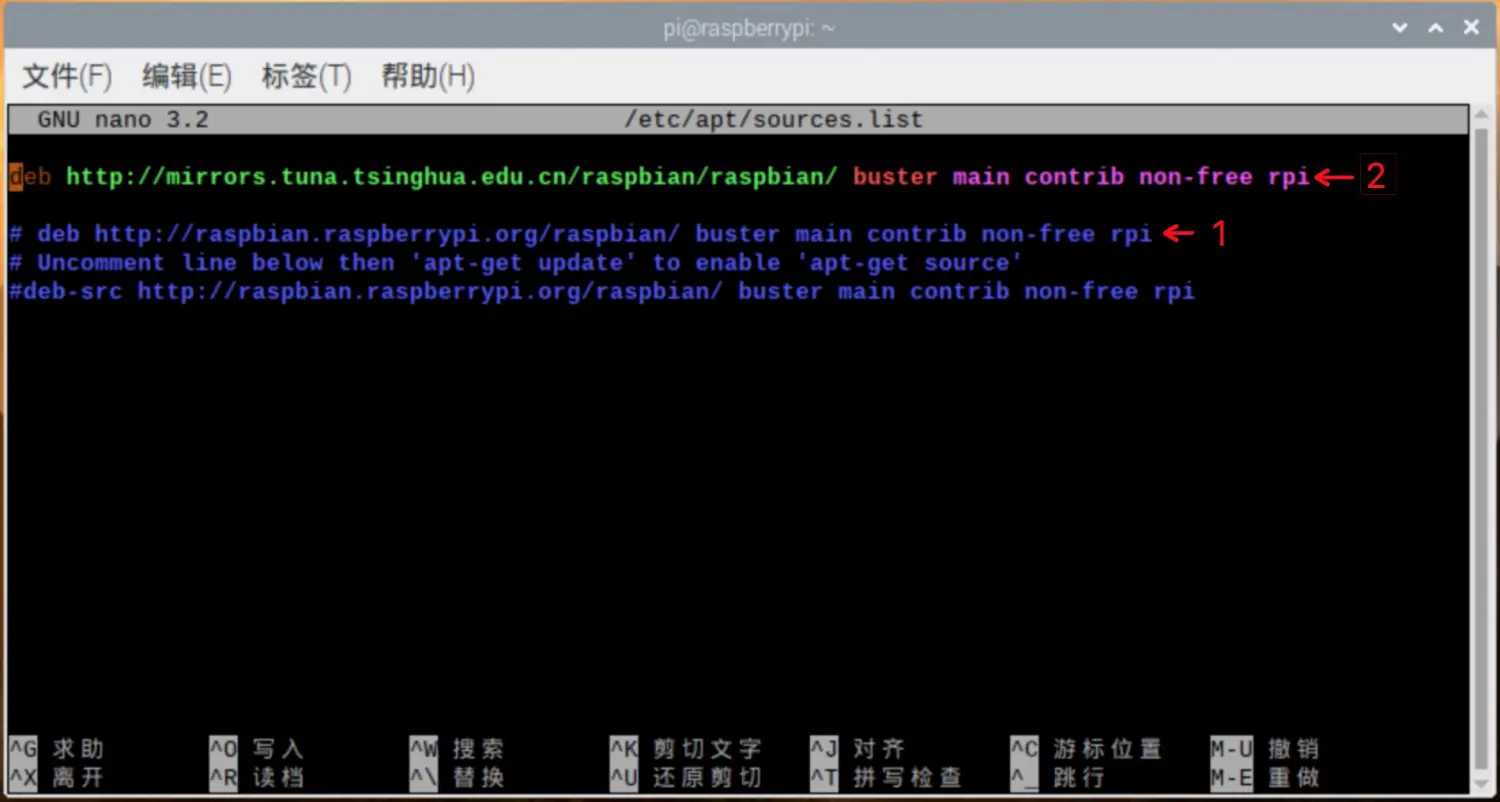Screen dimensions: 1500x802
Task: Click the ^\ 替换 shortcut hint
Action: pyautogui.click(x=456, y=777)
